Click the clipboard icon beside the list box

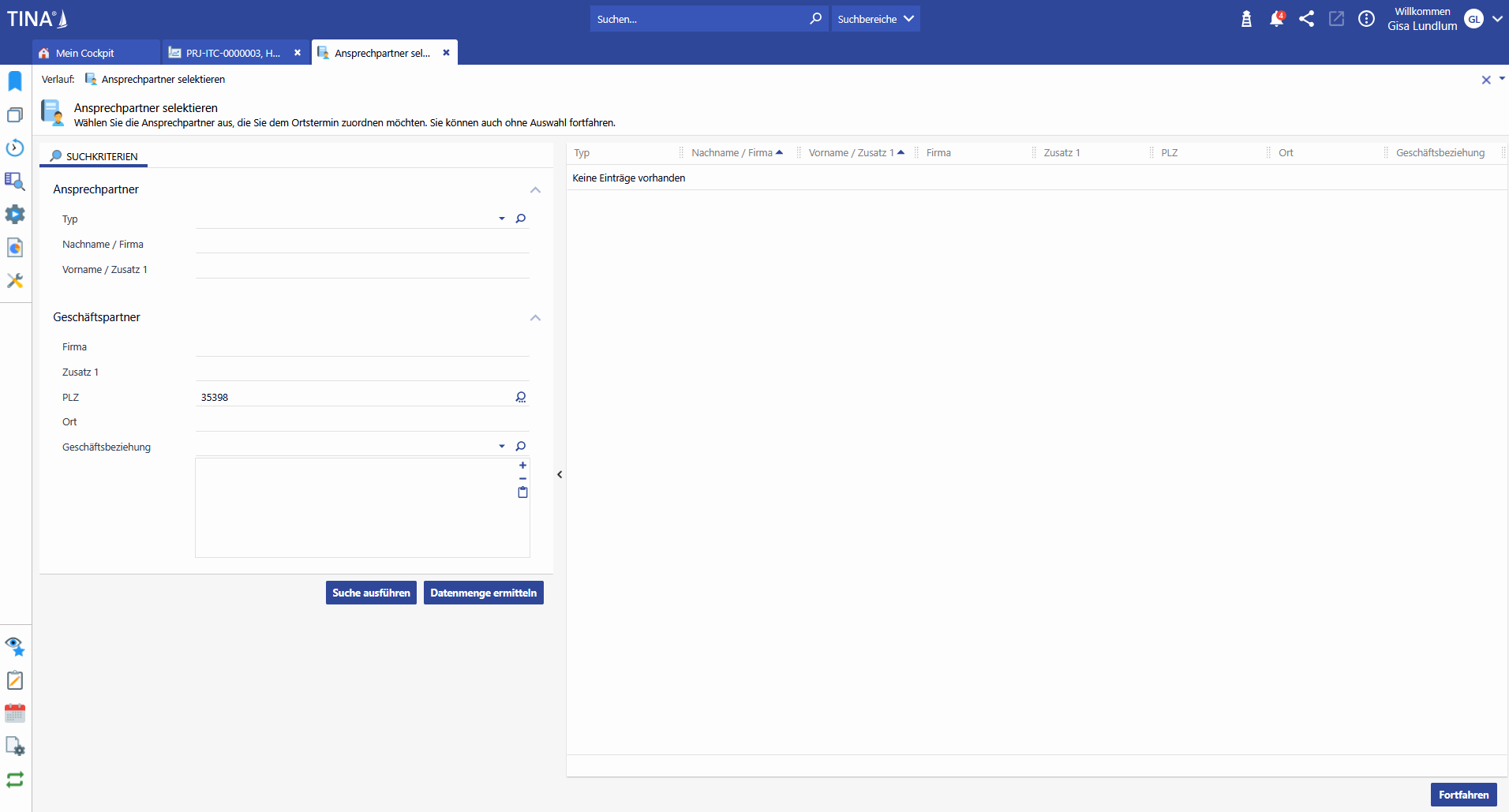(522, 492)
